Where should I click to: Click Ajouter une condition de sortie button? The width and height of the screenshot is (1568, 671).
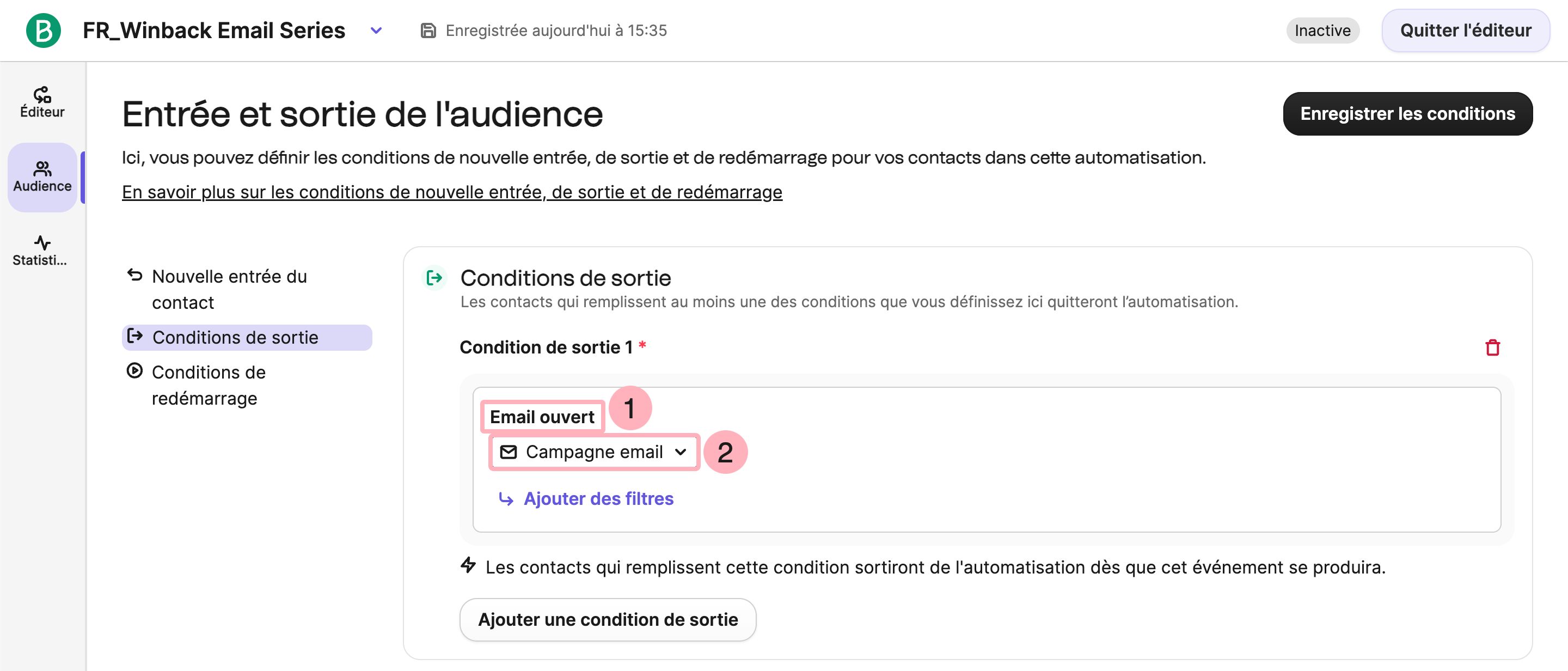(x=608, y=619)
